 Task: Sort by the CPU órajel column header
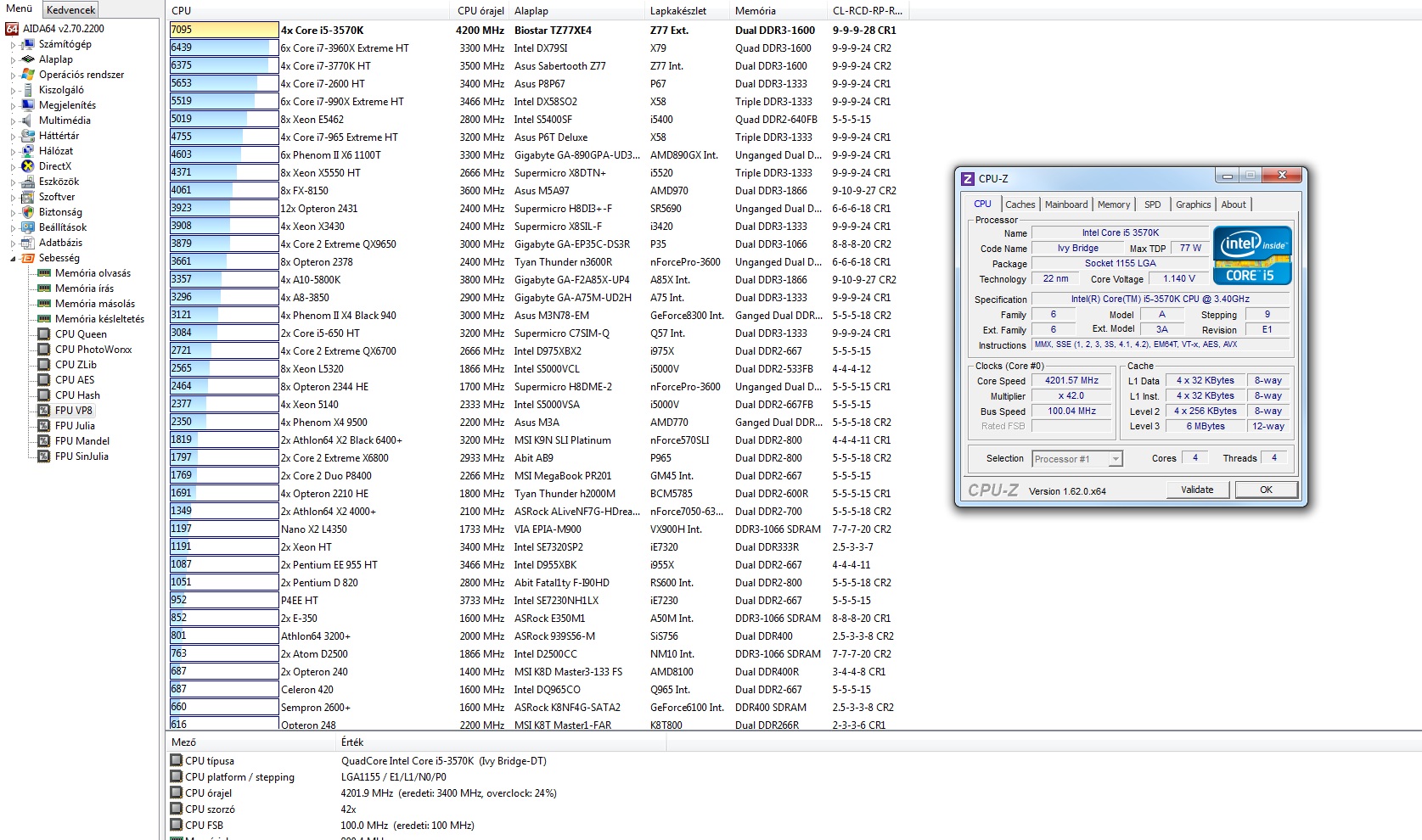click(x=481, y=11)
